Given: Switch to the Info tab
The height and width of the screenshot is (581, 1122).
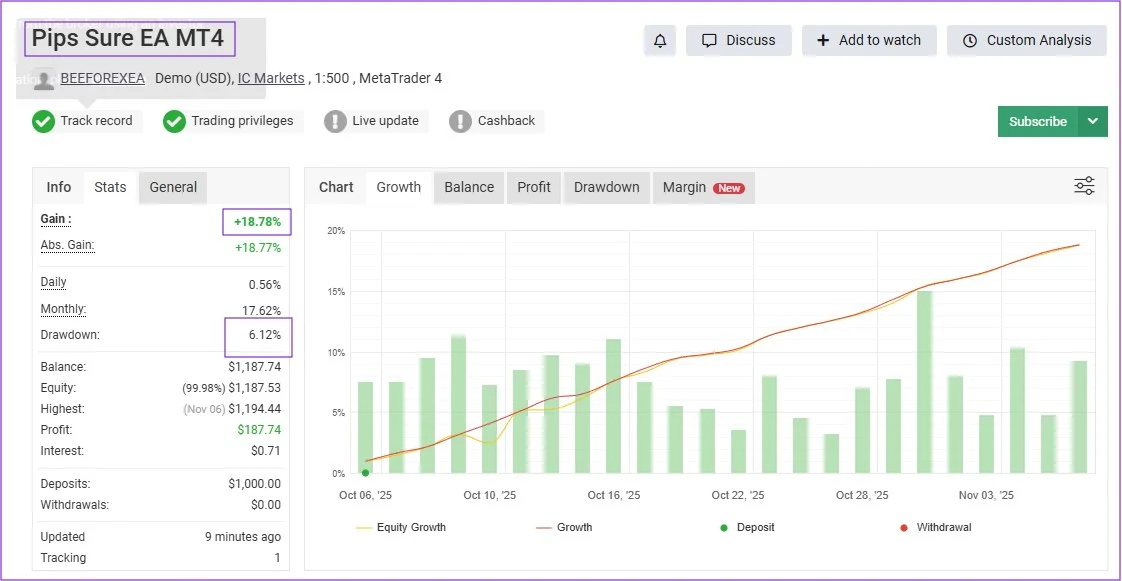Looking at the screenshot, I should [58, 186].
